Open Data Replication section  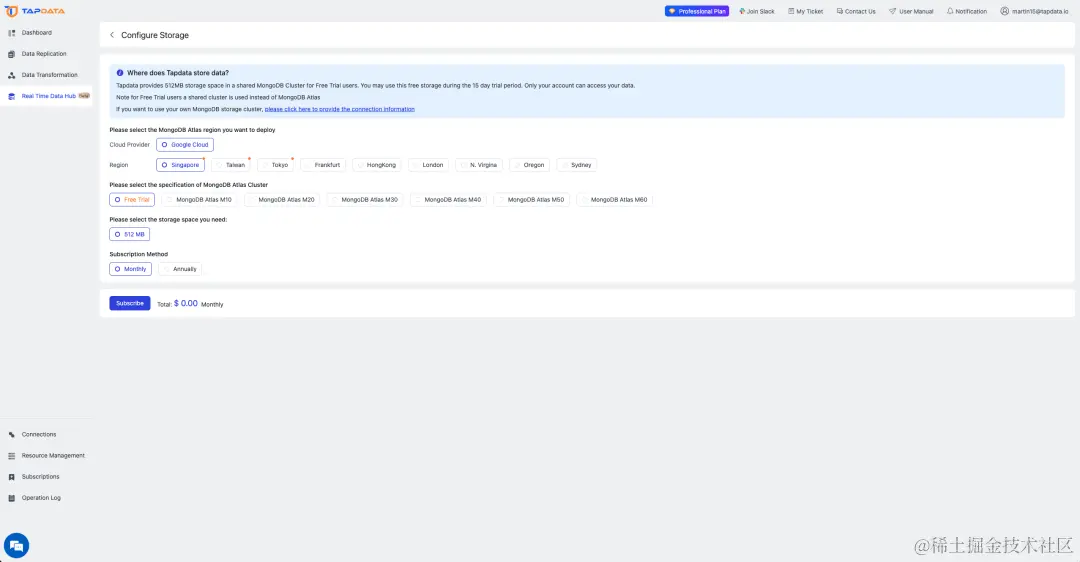pos(44,54)
